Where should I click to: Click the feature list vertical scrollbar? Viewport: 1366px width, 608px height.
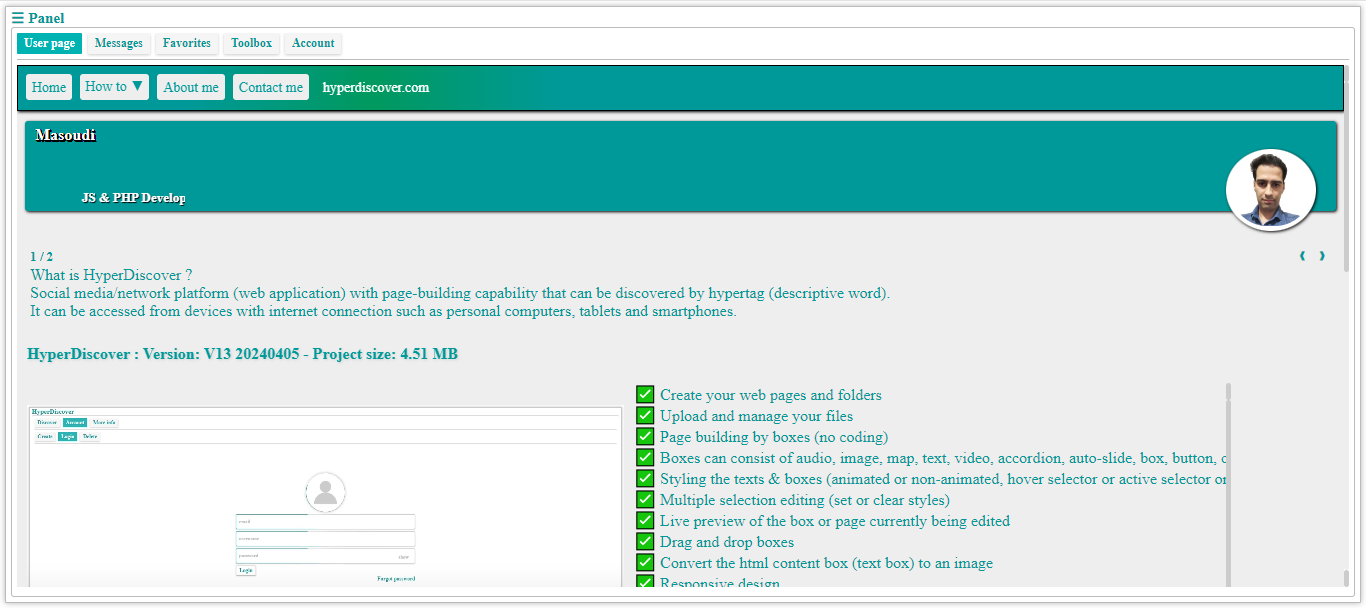tap(1228, 484)
